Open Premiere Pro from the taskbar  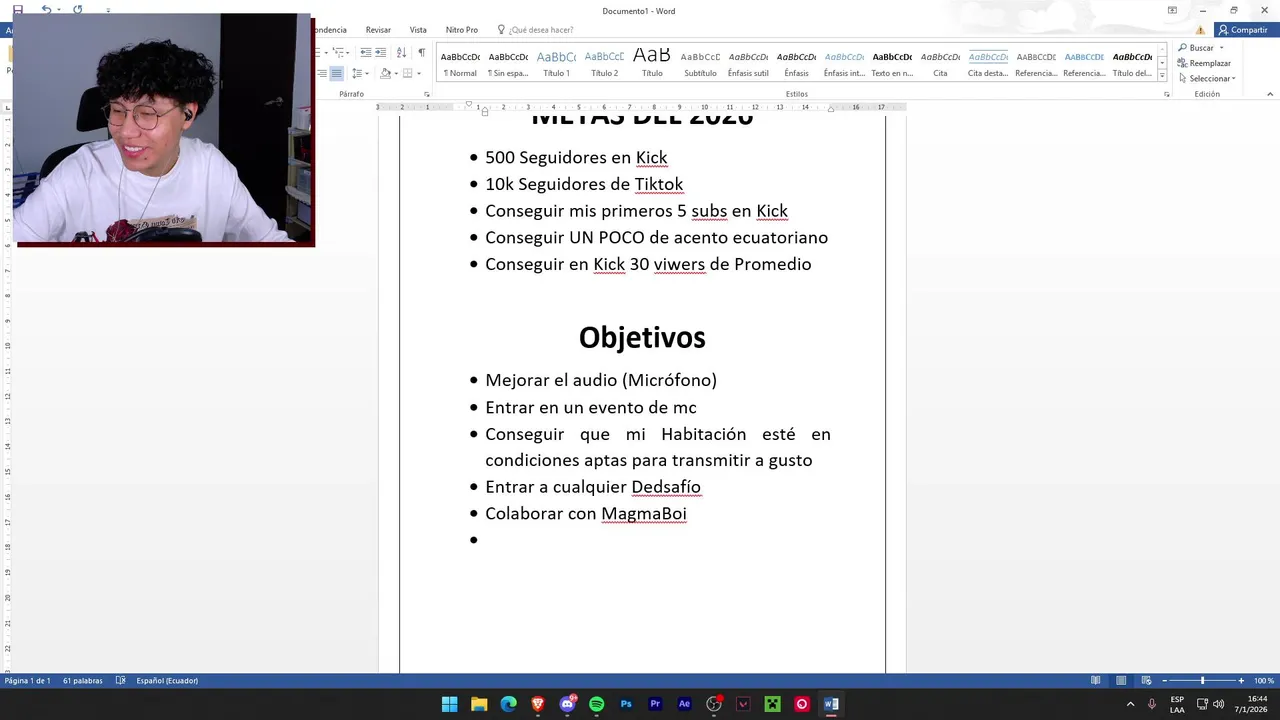click(655, 704)
